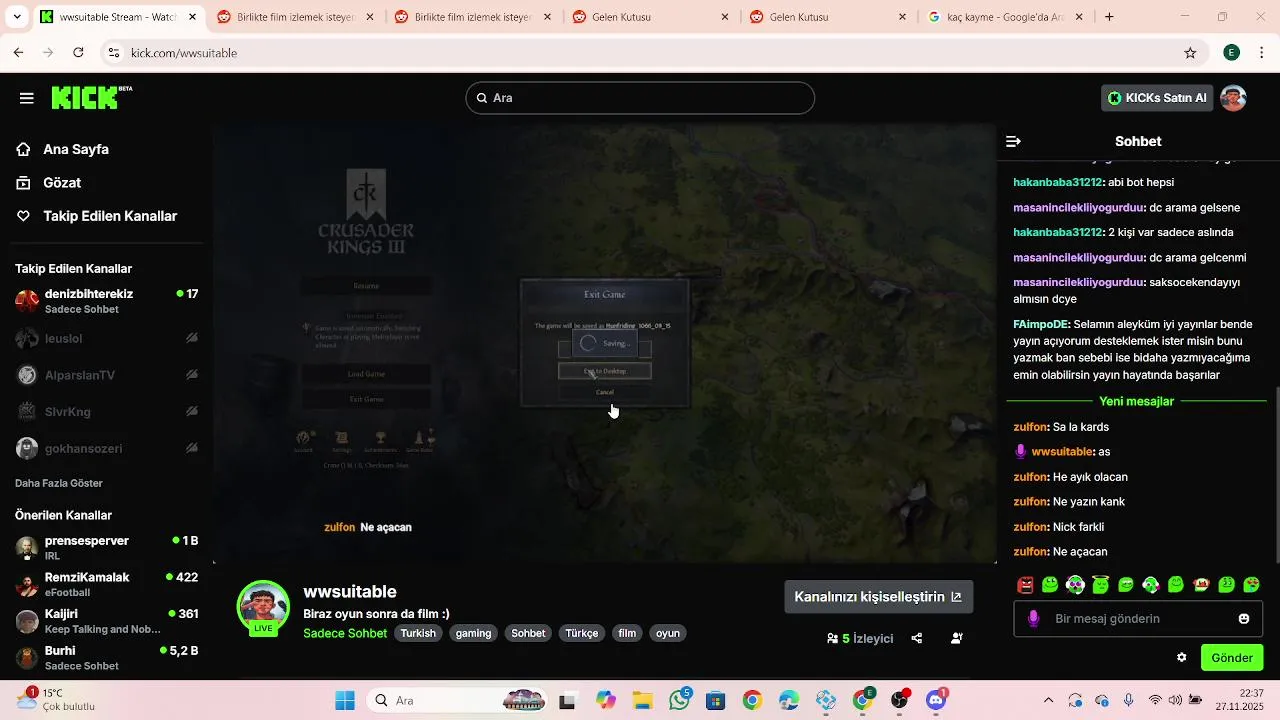Focus Bir mesaj gönderin chat input

[1140, 619]
